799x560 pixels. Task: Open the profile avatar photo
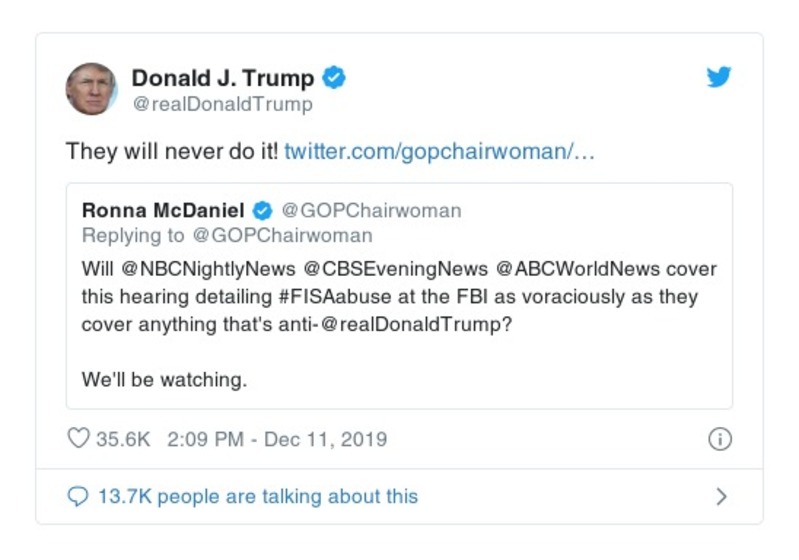[91, 89]
